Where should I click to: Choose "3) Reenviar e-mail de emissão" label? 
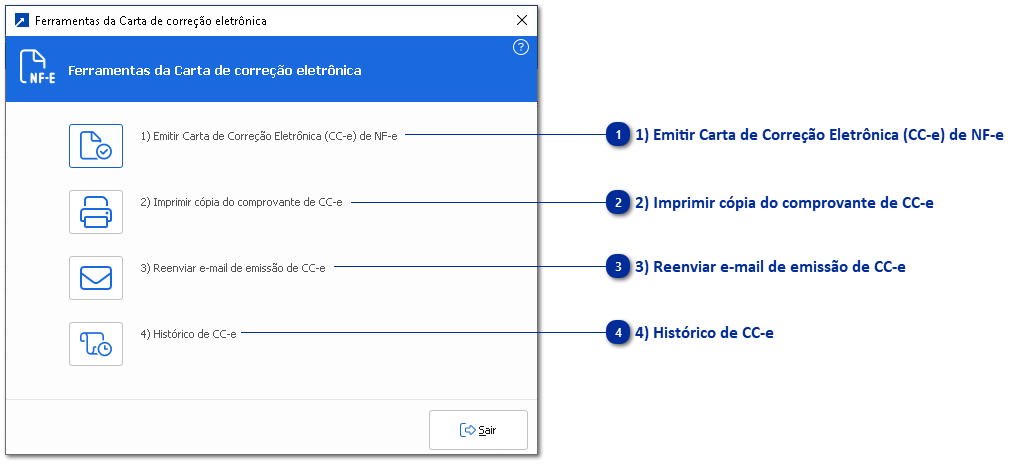(x=233, y=268)
